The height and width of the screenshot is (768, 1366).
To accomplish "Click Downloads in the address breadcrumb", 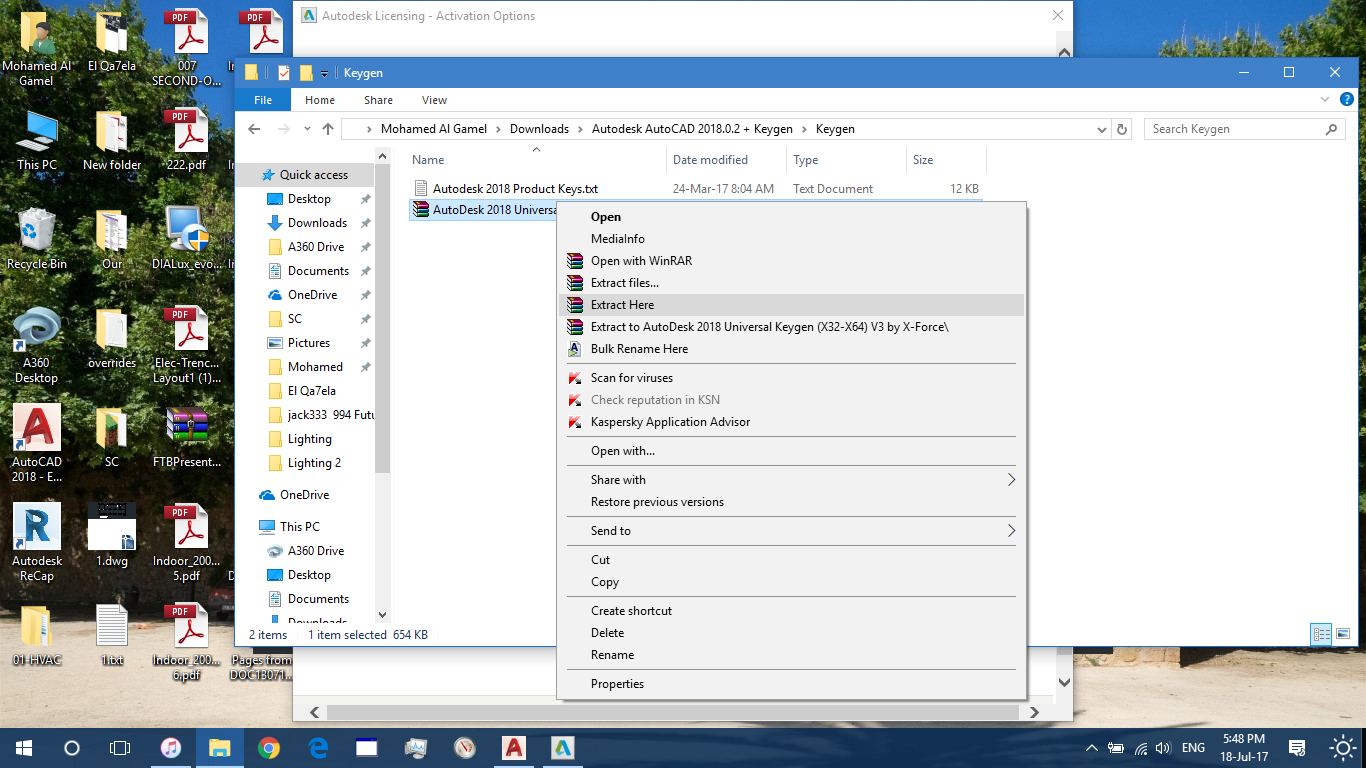I will coord(539,129).
